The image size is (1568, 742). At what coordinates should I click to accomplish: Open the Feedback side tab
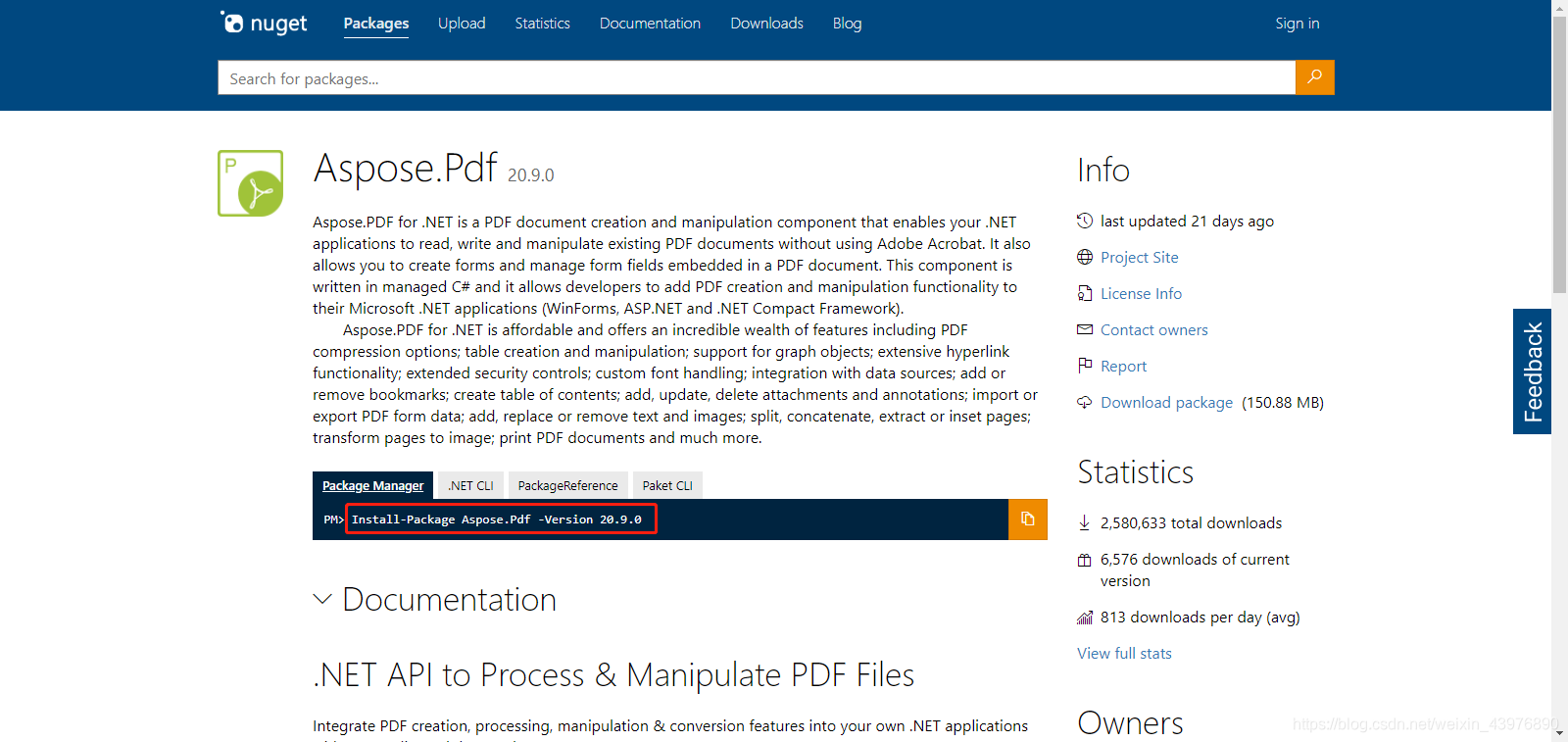pyautogui.click(x=1532, y=371)
